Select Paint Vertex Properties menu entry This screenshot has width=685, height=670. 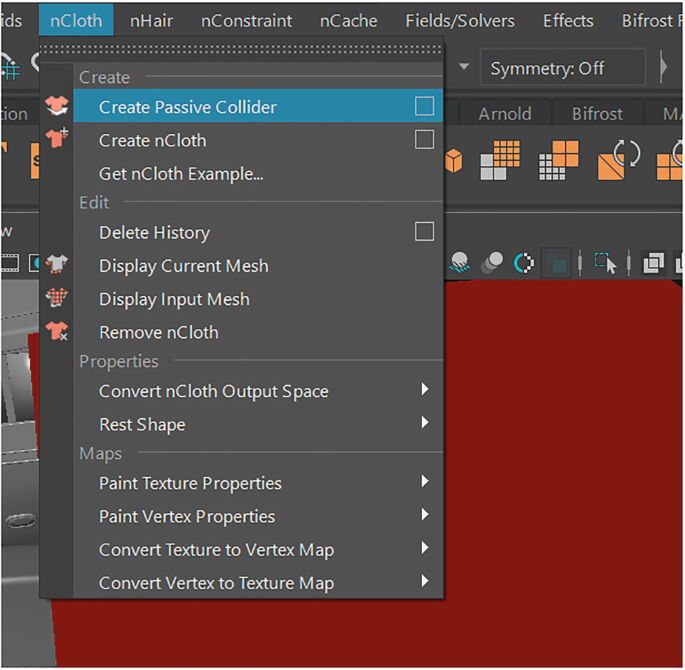click(187, 517)
